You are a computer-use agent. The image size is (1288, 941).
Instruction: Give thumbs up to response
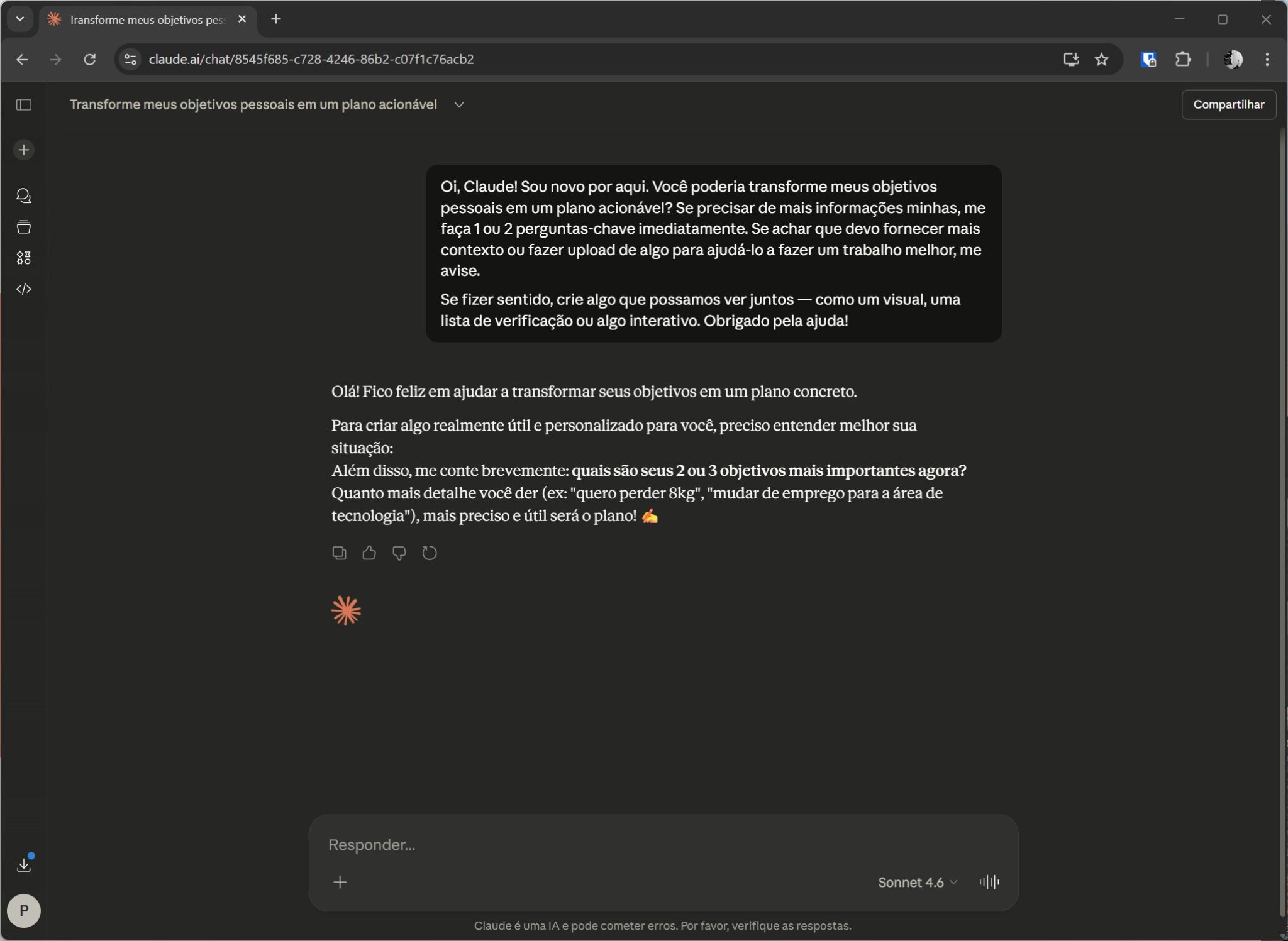pos(369,553)
